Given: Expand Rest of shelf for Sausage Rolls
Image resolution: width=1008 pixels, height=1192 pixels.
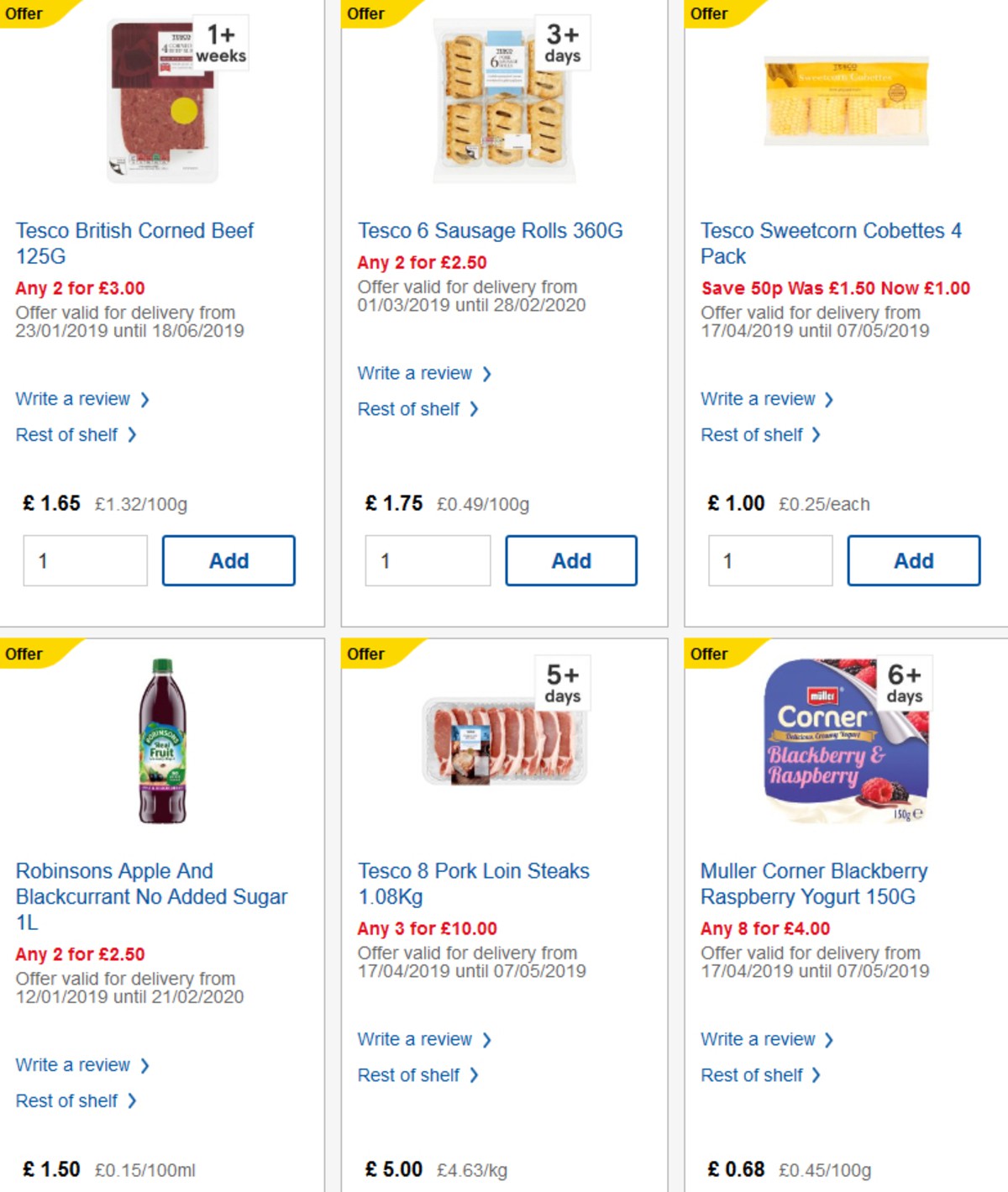Looking at the screenshot, I should pyautogui.click(x=412, y=409).
